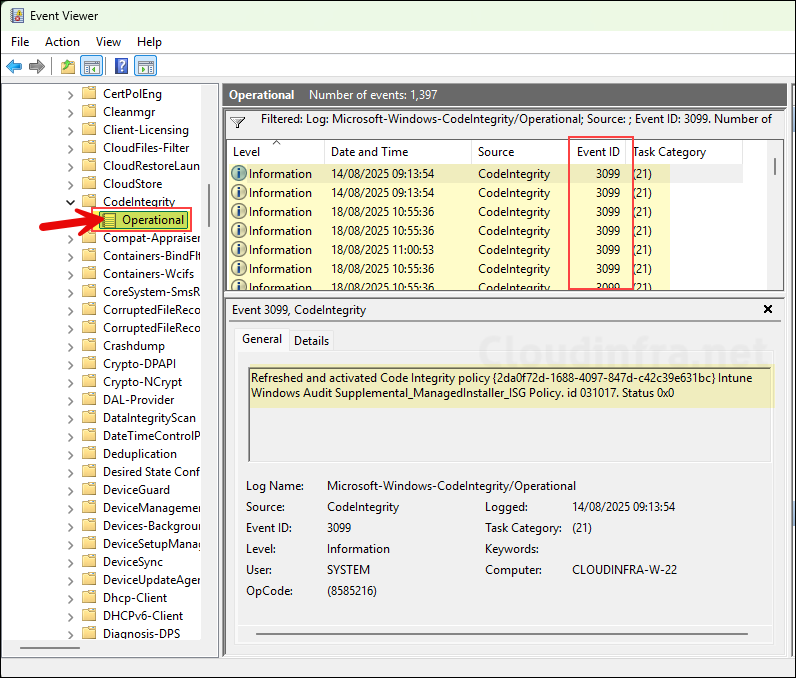Click the Back arrow toolbar icon
Image resolution: width=796 pixels, height=678 pixels.
[14, 67]
